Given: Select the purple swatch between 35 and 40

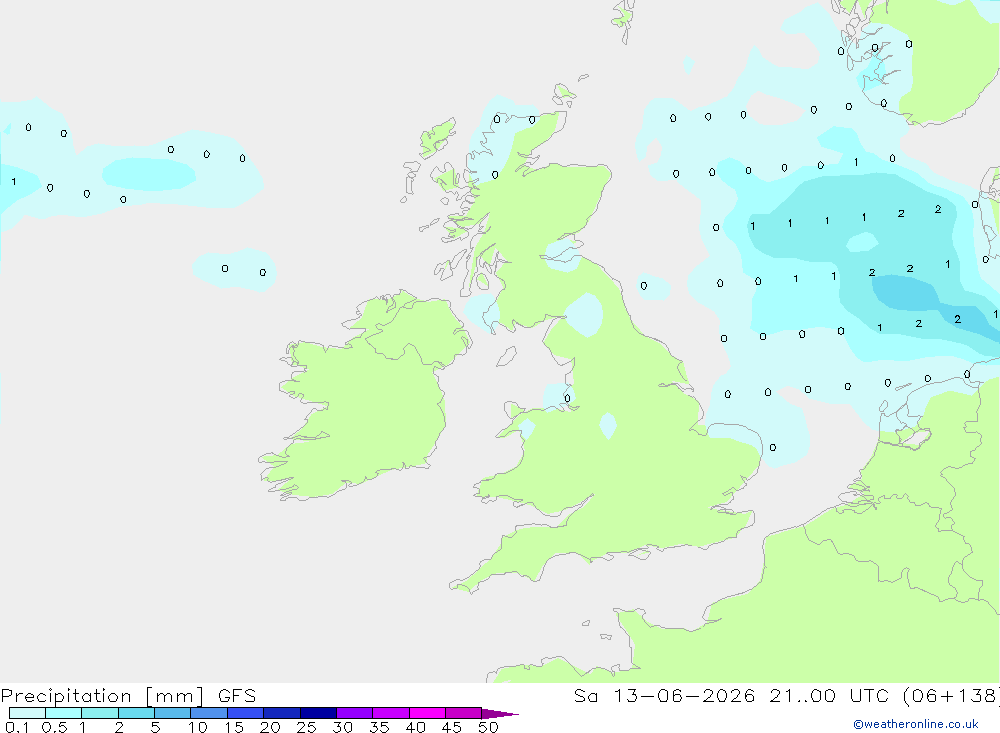Looking at the screenshot, I should (x=391, y=713).
